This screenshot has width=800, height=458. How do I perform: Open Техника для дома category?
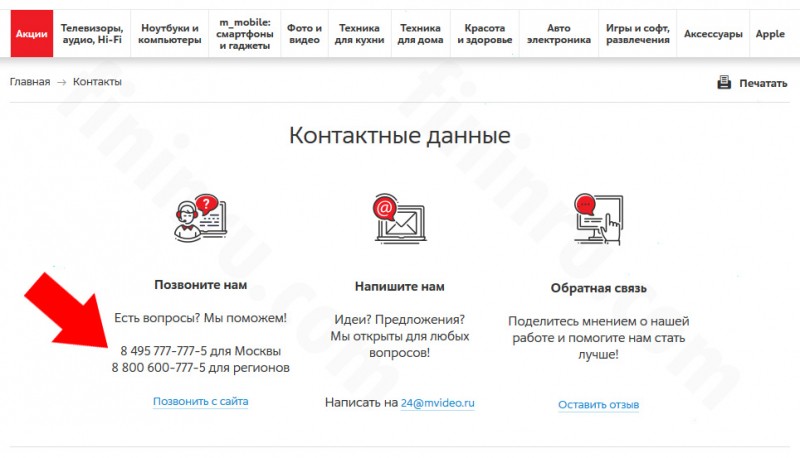click(420, 34)
